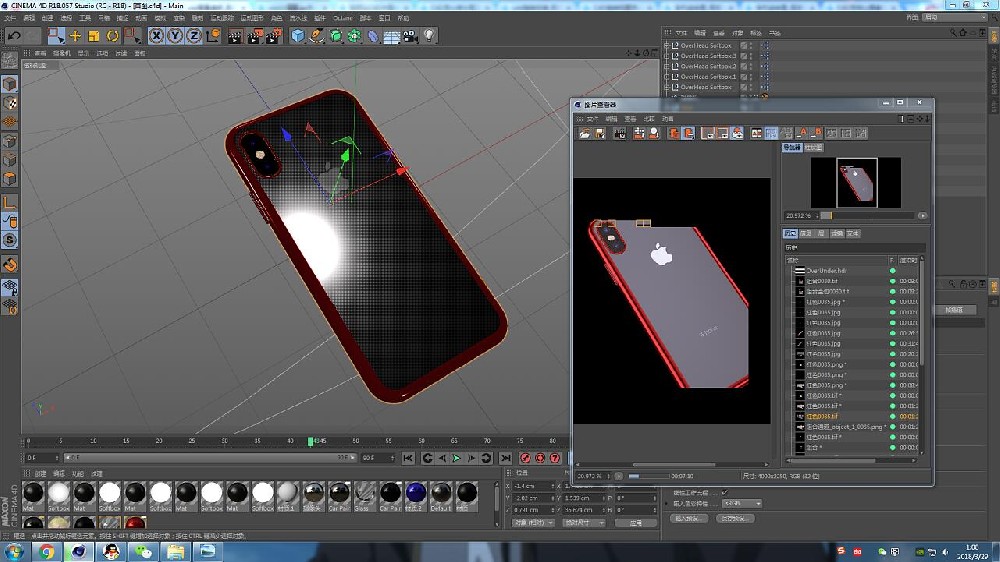Toggle Y axis lock
Screen dimensions: 1000x562
(x=175, y=36)
